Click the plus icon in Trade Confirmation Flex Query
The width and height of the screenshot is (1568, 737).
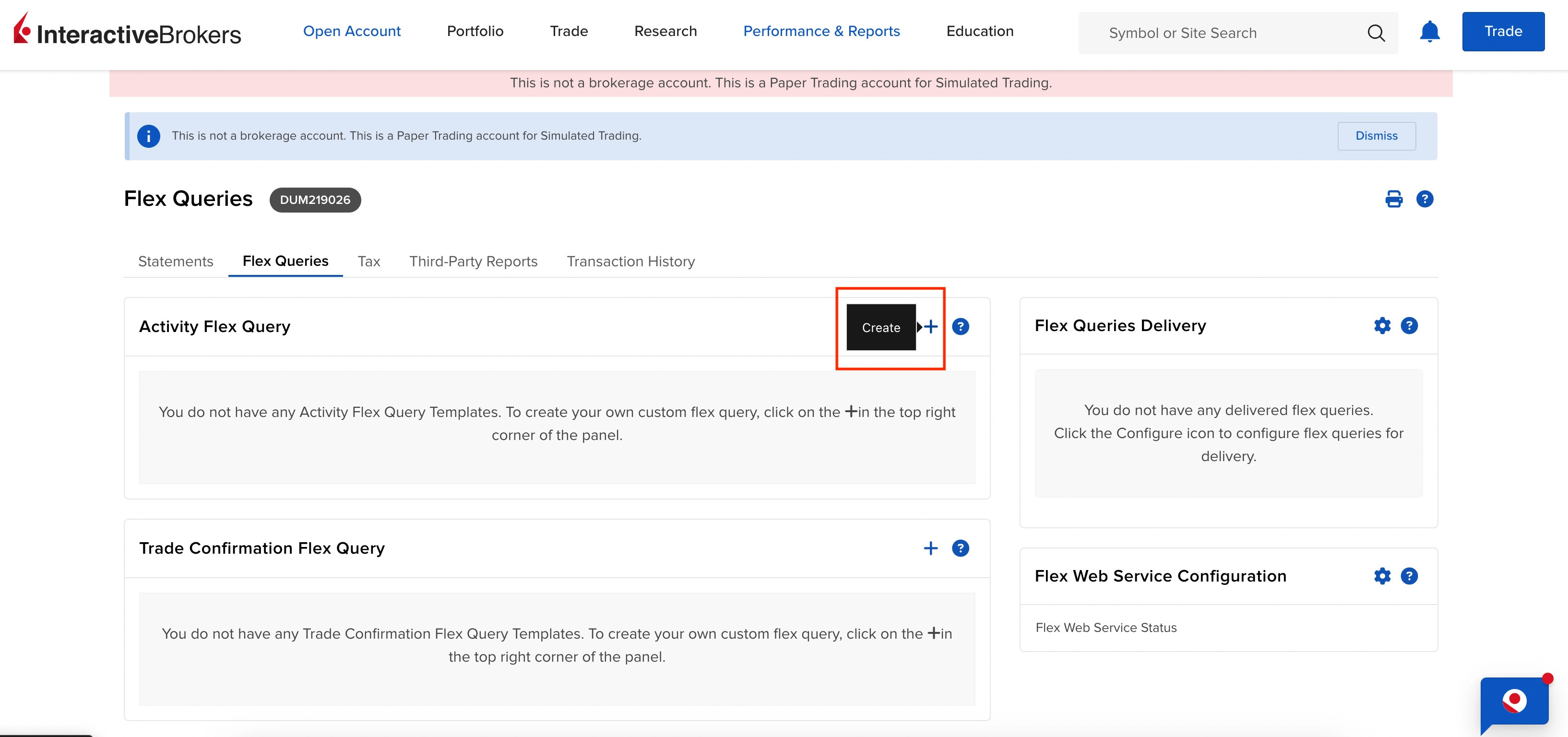(931, 548)
